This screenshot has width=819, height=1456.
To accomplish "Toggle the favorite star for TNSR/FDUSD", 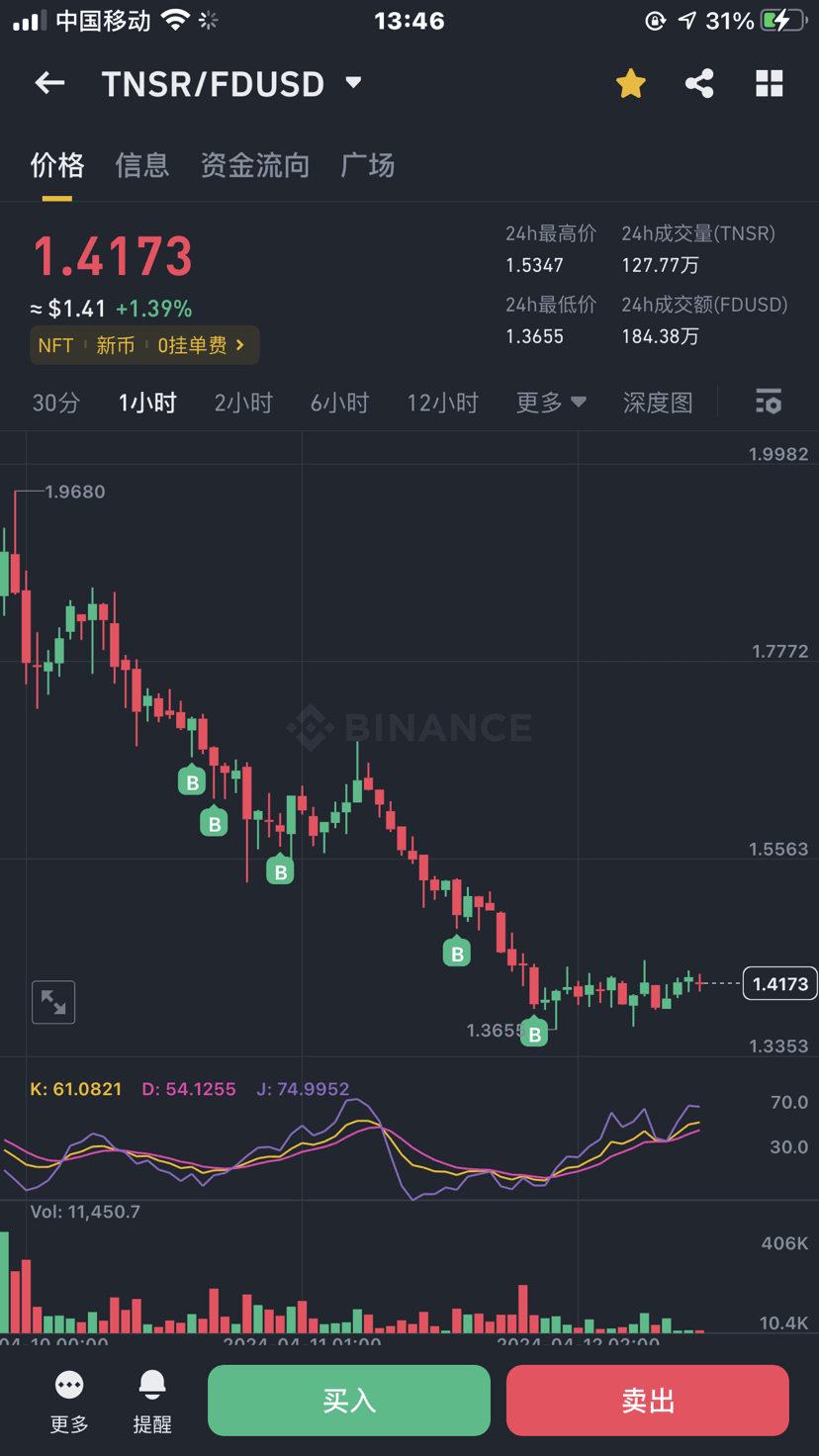I will click(630, 84).
